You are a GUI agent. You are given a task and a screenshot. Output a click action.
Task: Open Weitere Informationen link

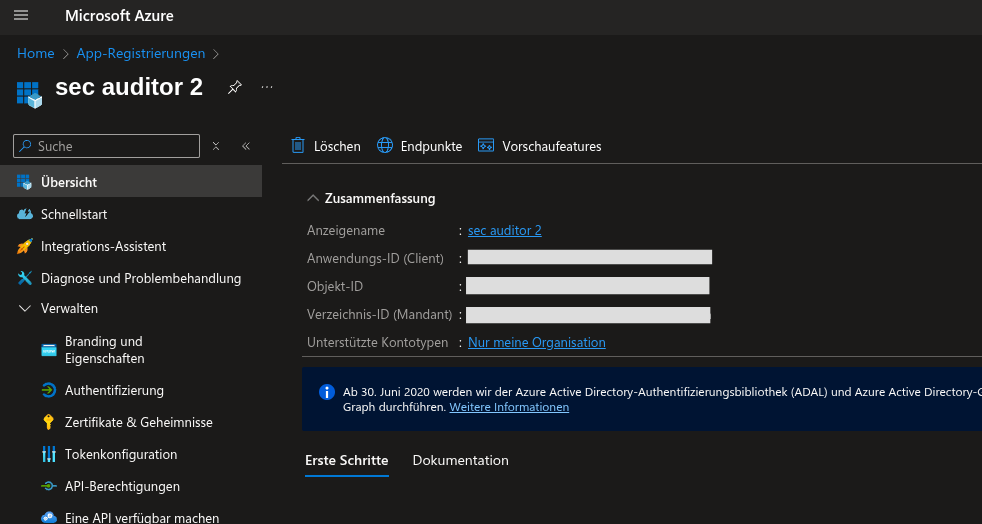click(x=509, y=407)
